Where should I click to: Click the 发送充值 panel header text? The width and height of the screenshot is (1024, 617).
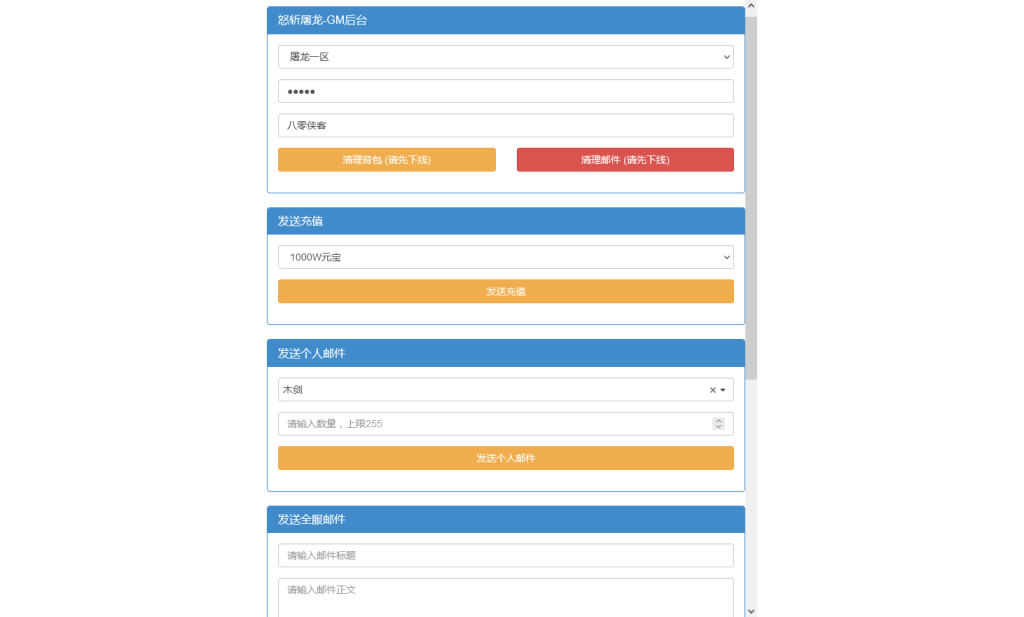300,221
